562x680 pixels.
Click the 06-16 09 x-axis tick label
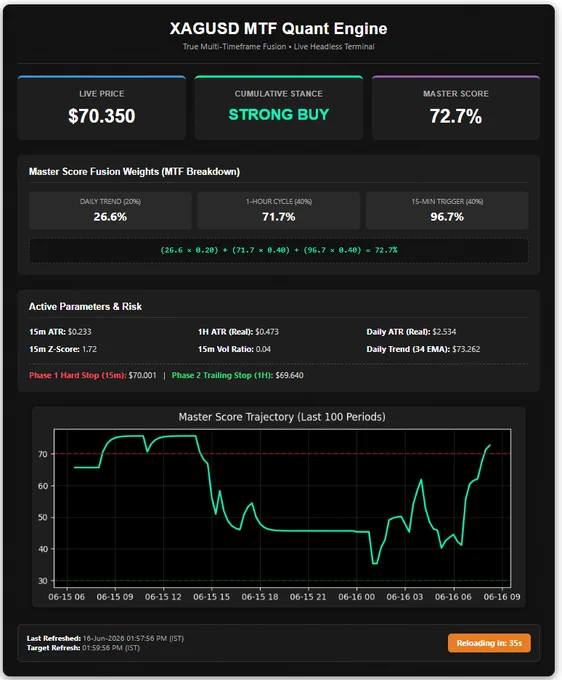tap(502, 597)
